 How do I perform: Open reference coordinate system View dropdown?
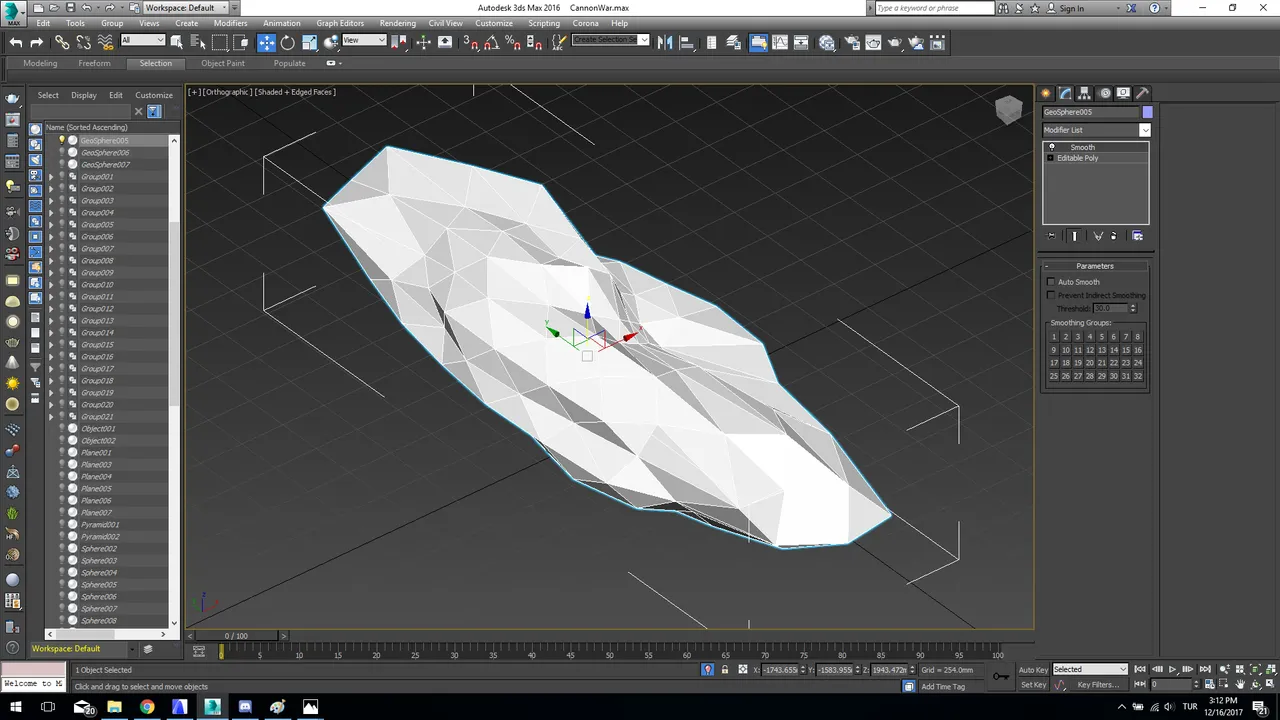364,40
